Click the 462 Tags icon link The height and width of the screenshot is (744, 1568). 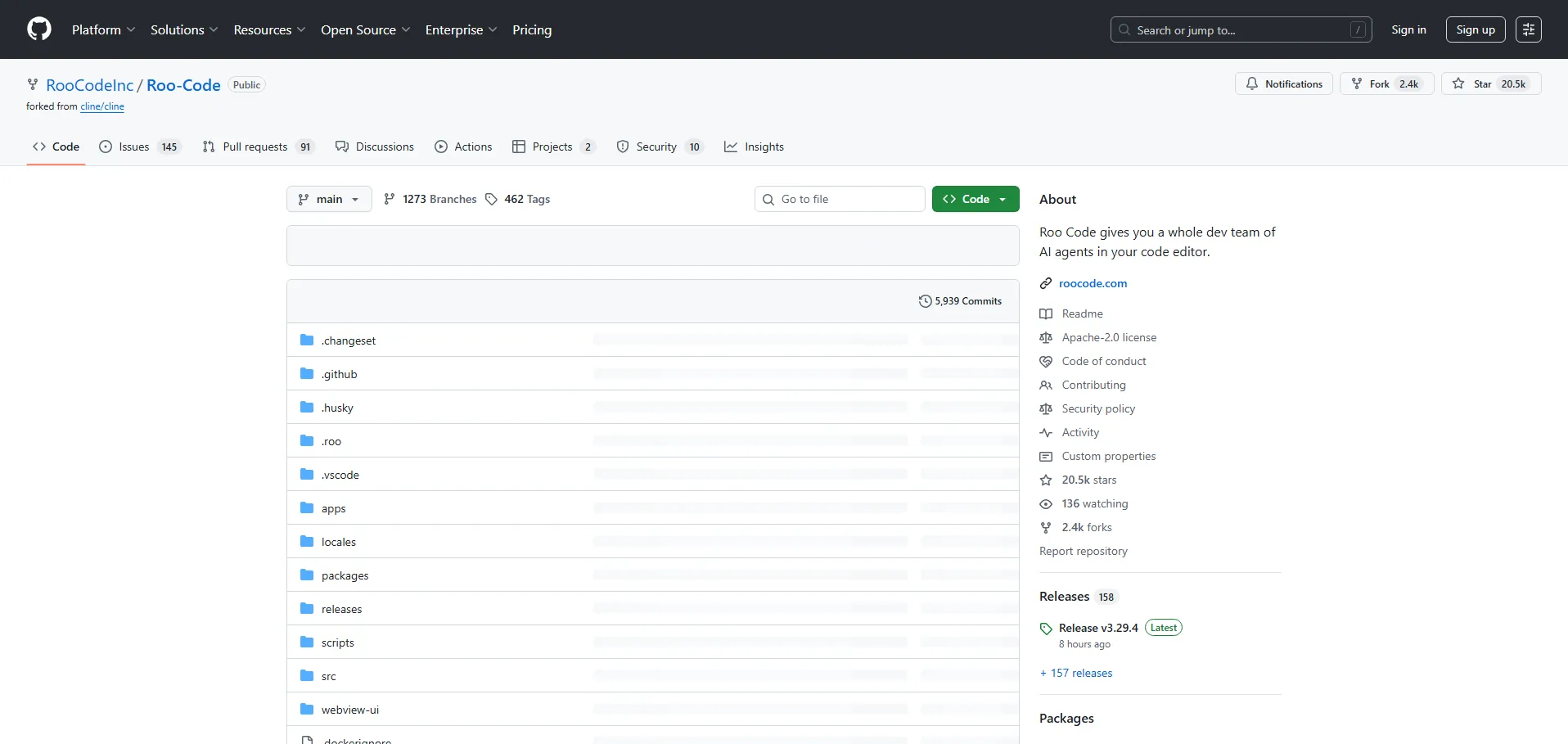click(x=491, y=199)
